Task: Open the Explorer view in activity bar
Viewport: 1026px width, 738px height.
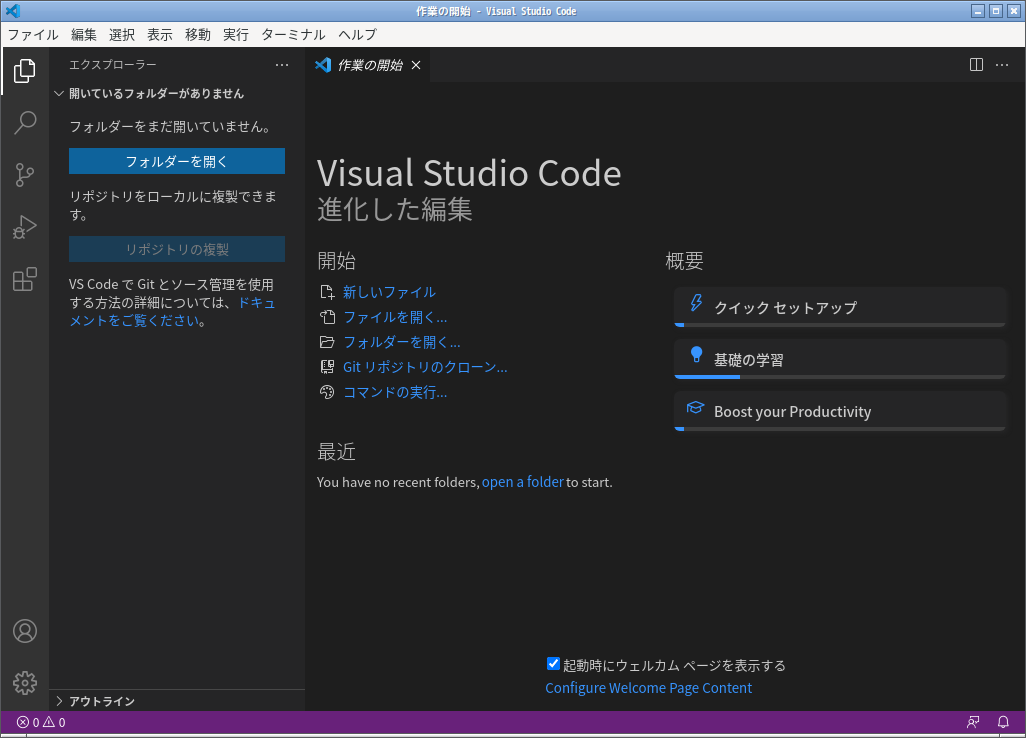Action: tap(25, 71)
